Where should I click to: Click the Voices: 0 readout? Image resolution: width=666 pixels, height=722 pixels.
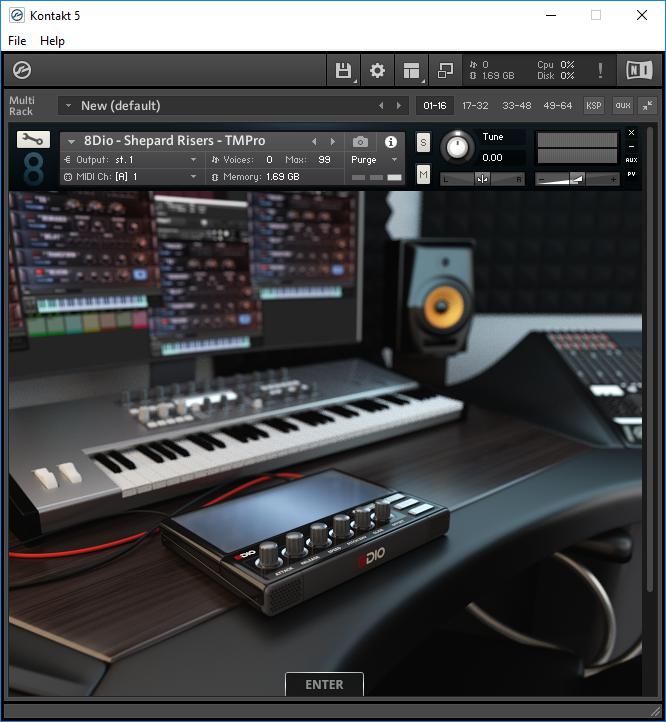point(241,160)
